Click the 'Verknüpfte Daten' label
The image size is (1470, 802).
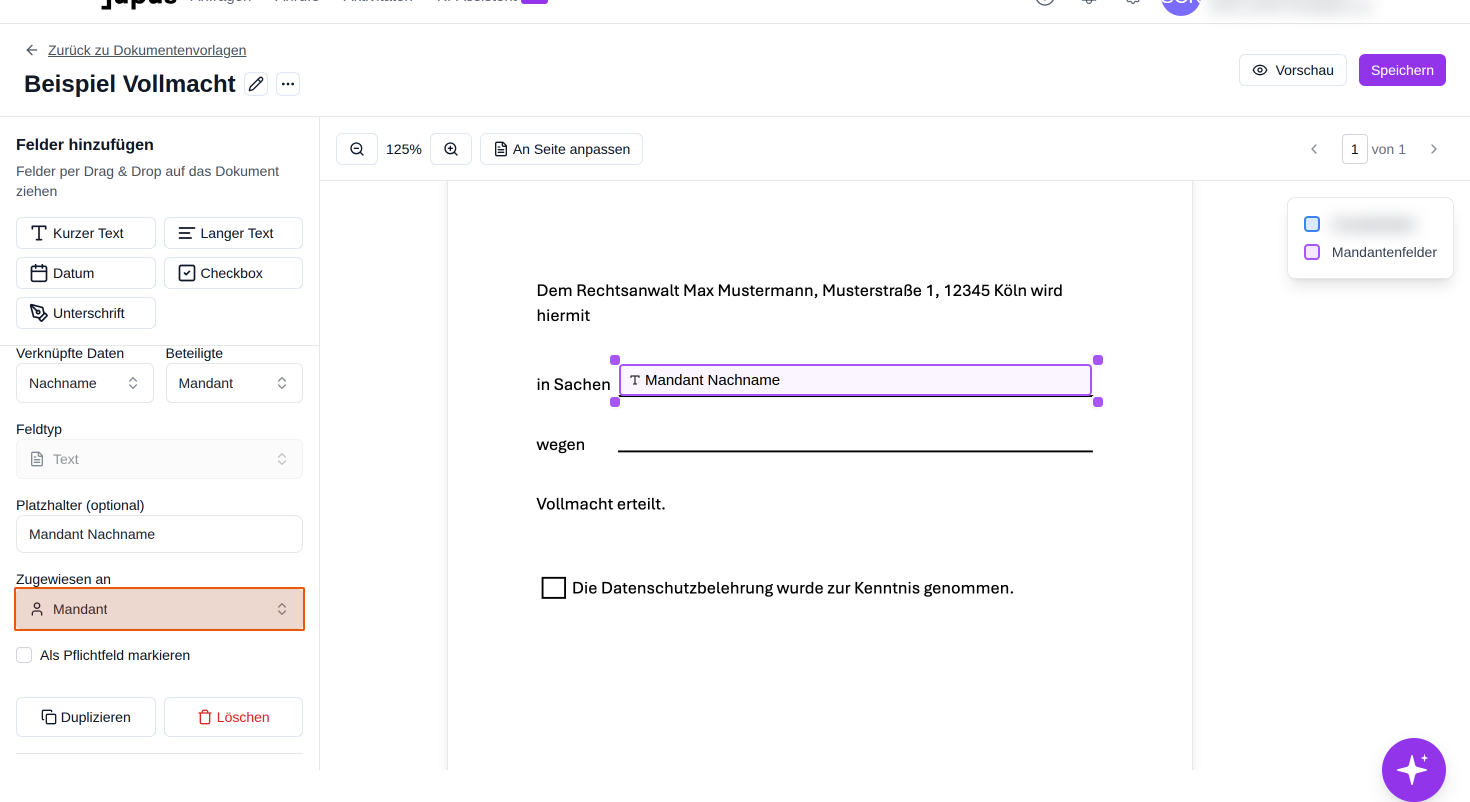click(x=70, y=353)
